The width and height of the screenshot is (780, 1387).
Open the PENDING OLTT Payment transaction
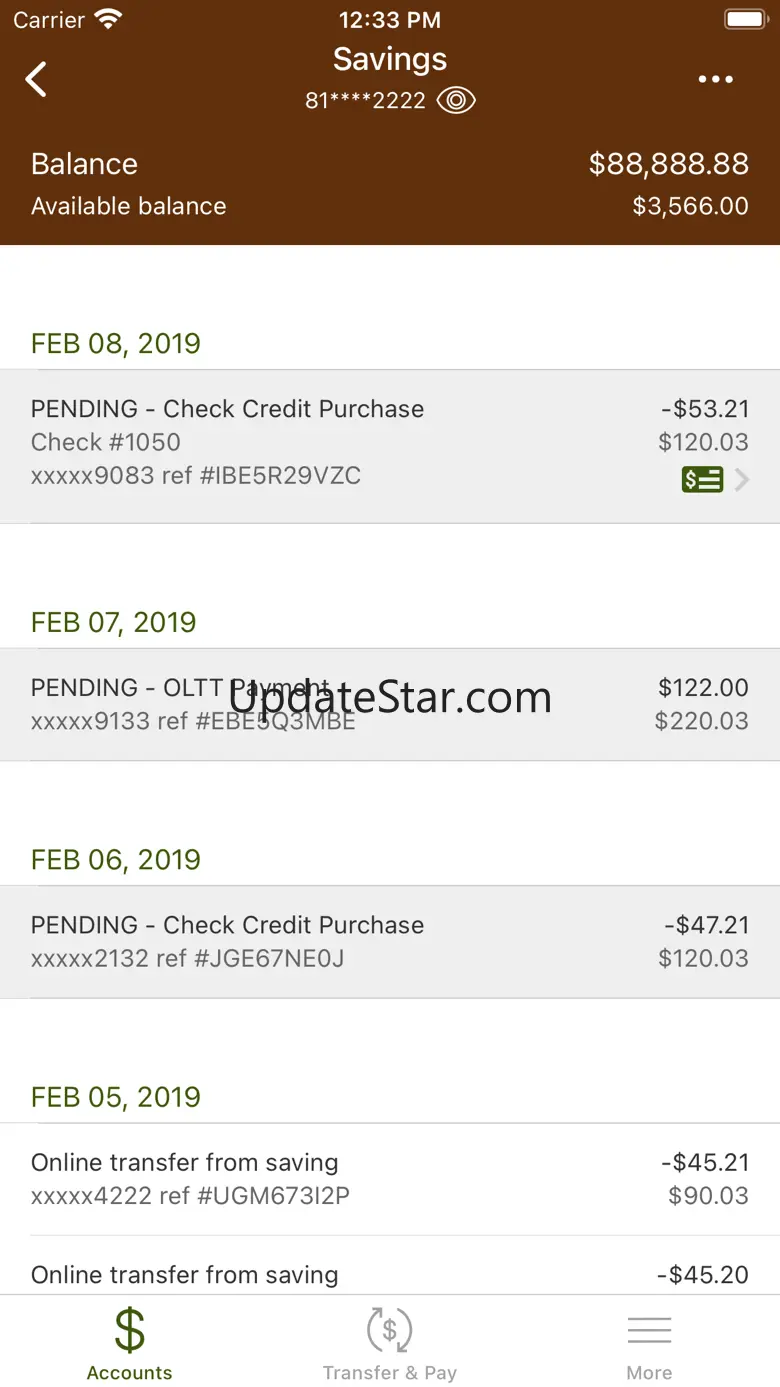[x=390, y=704]
